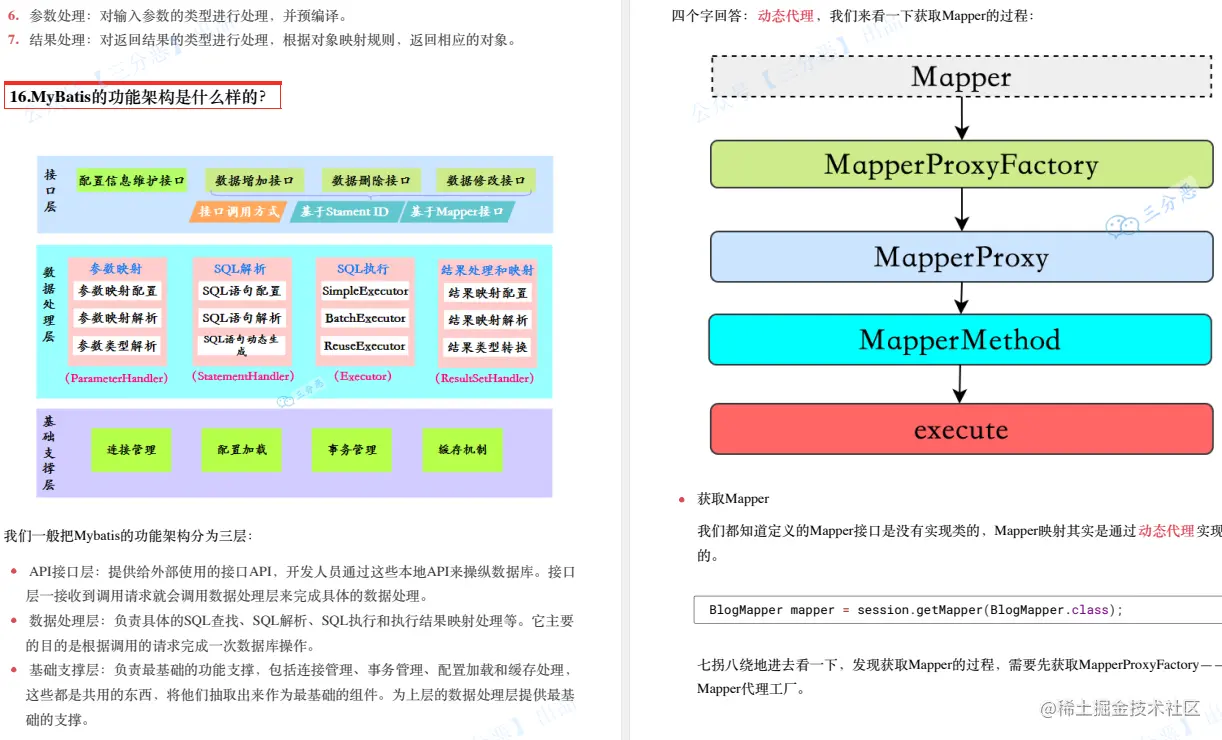Click list item "7. 结果处理" line

(x=263, y=40)
